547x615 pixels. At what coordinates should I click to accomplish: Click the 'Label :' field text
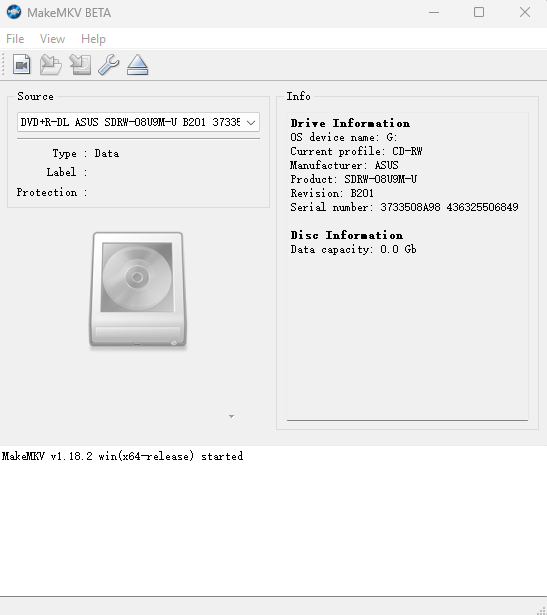tap(67, 172)
